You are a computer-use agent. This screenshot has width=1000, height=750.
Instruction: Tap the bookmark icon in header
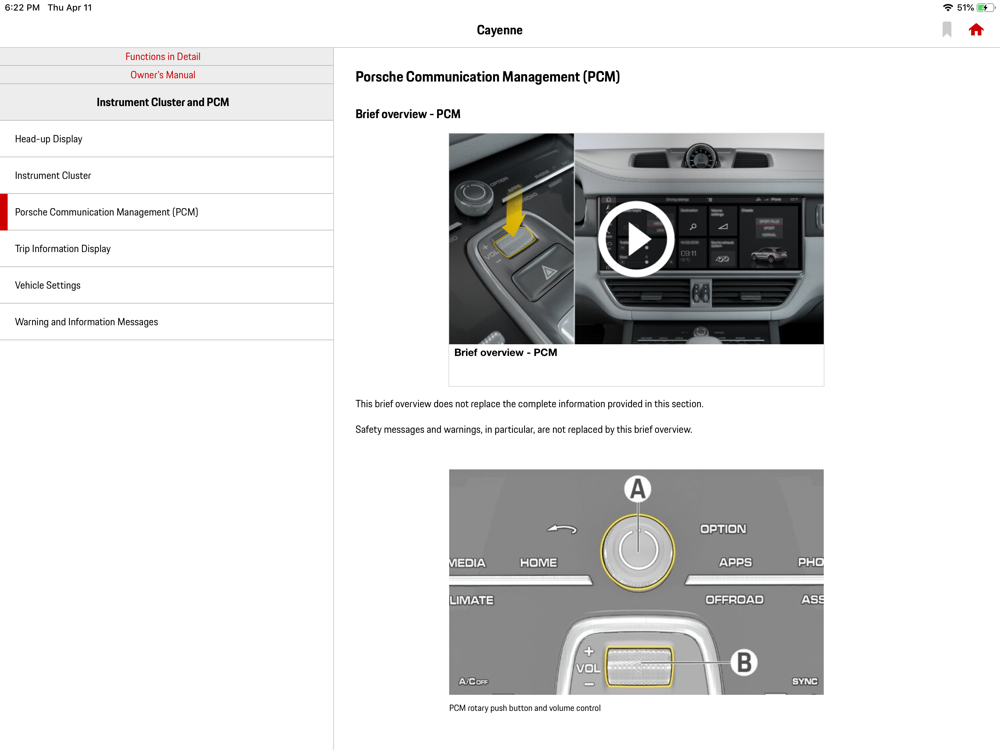click(947, 30)
